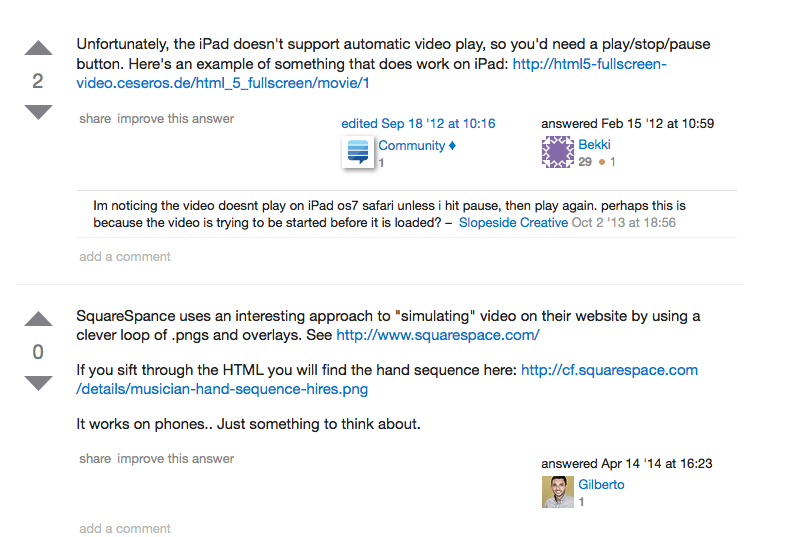The image size is (793, 537).
Task: Visit Slopeside Creative's profile
Action: (513, 223)
